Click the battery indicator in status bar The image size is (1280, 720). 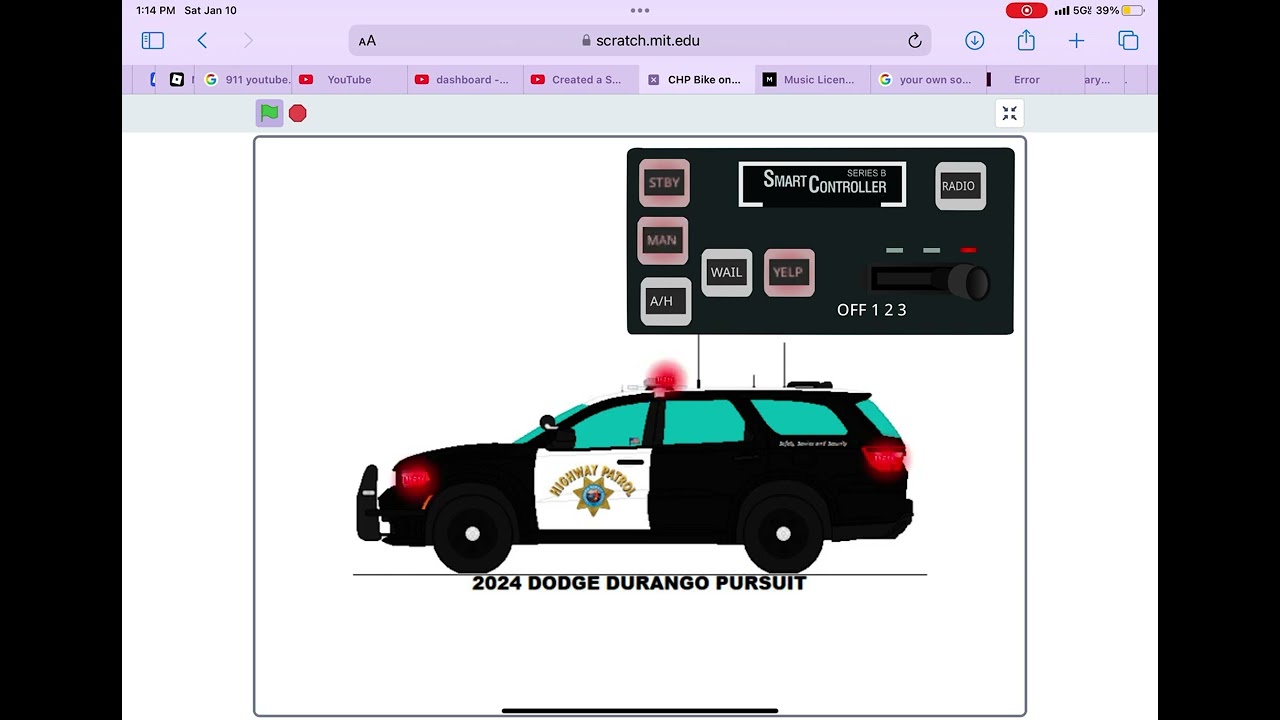[1132, 10]
